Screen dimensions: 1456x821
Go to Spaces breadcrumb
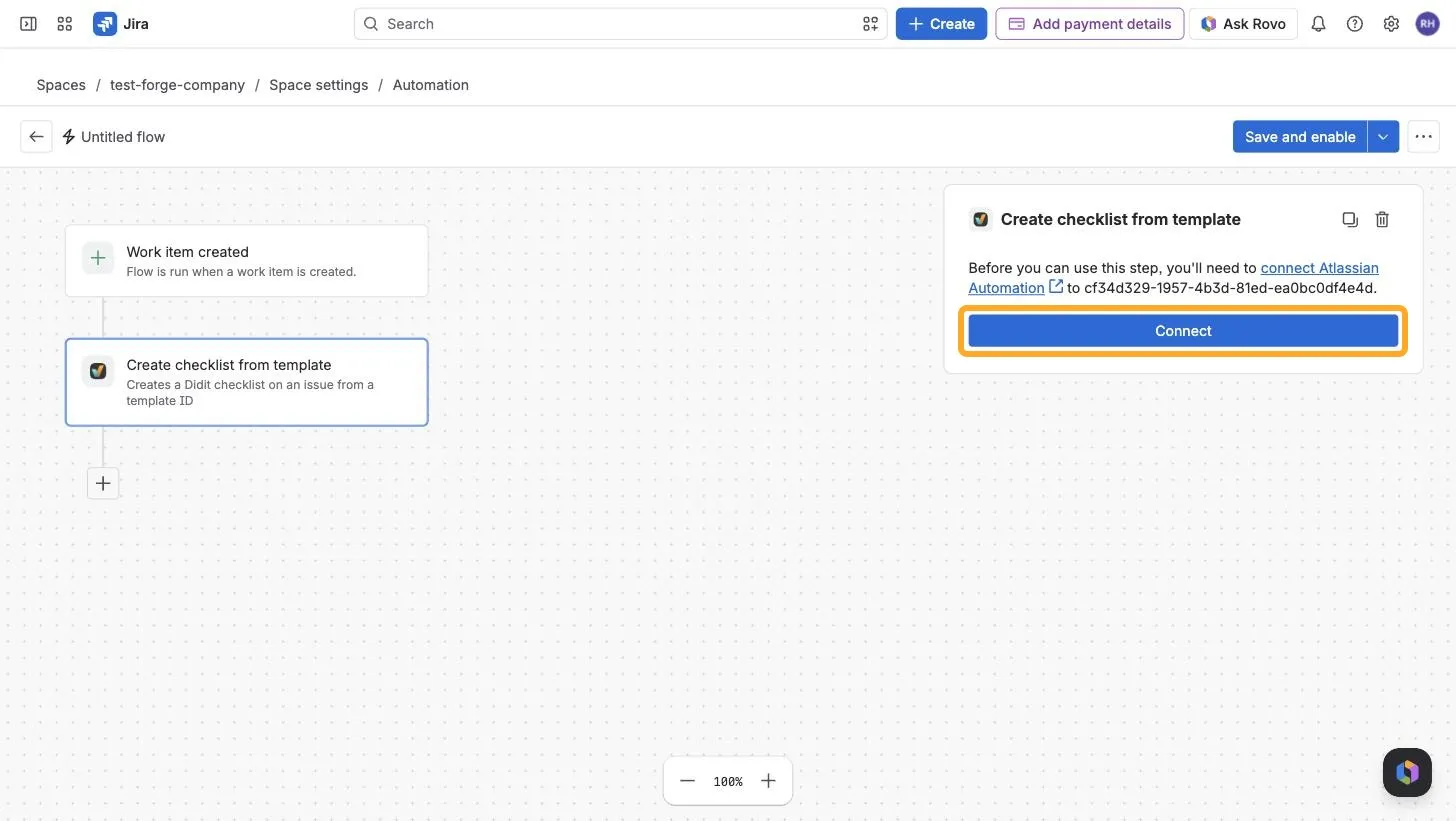pos(61,85)
